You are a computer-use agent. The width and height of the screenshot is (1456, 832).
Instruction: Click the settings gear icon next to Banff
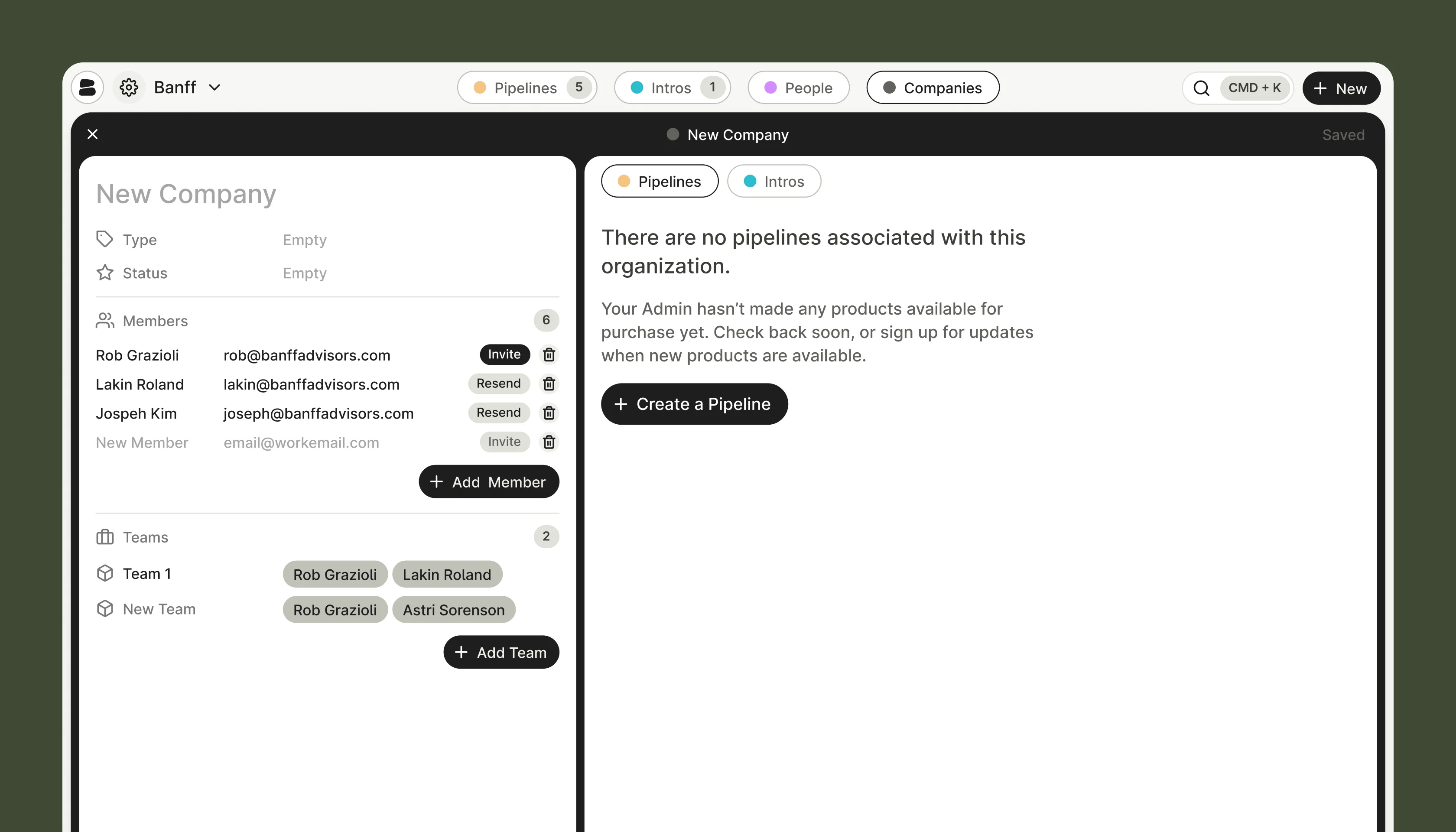(129, 88)
